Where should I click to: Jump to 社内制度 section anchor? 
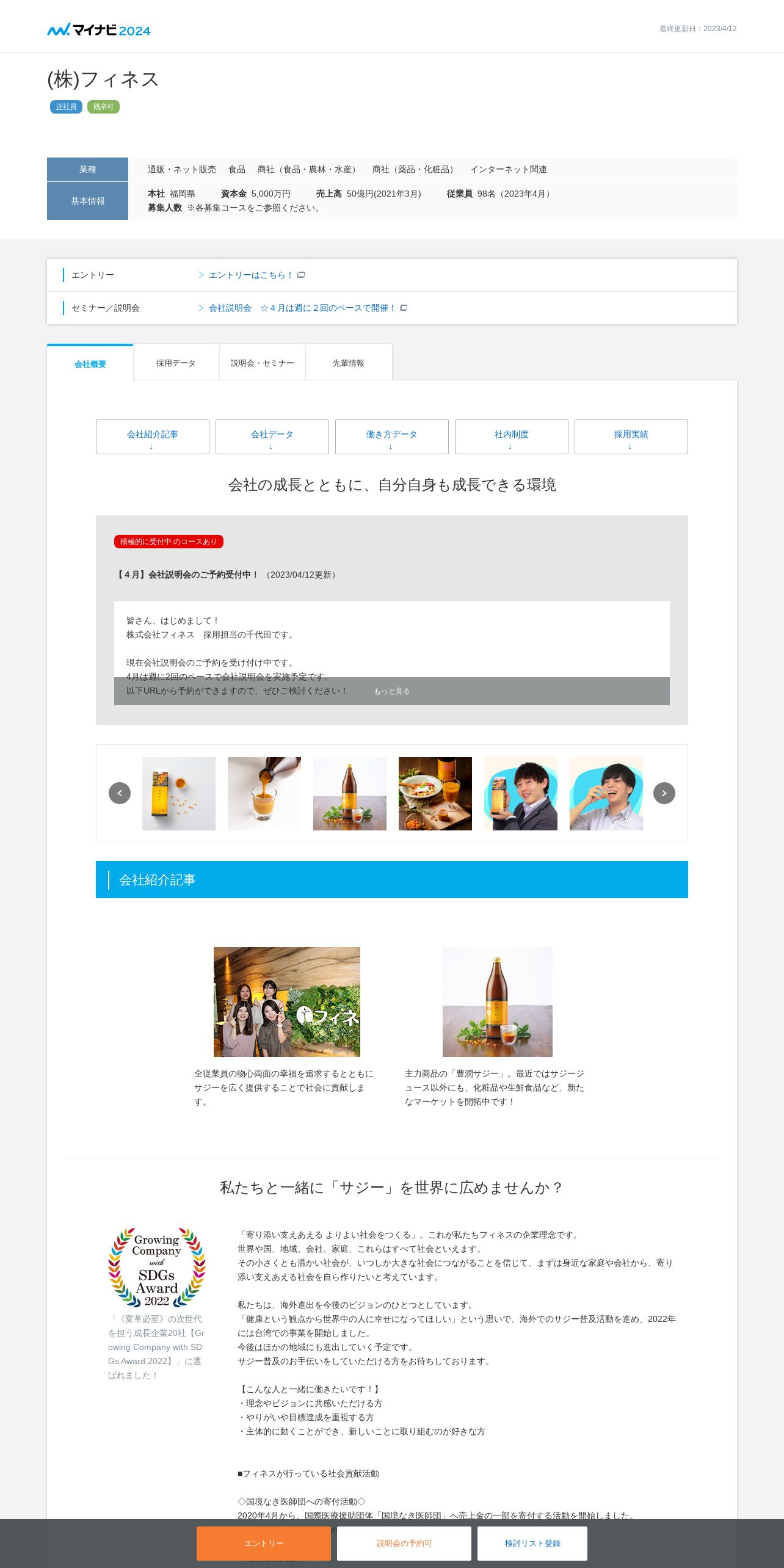512,437
